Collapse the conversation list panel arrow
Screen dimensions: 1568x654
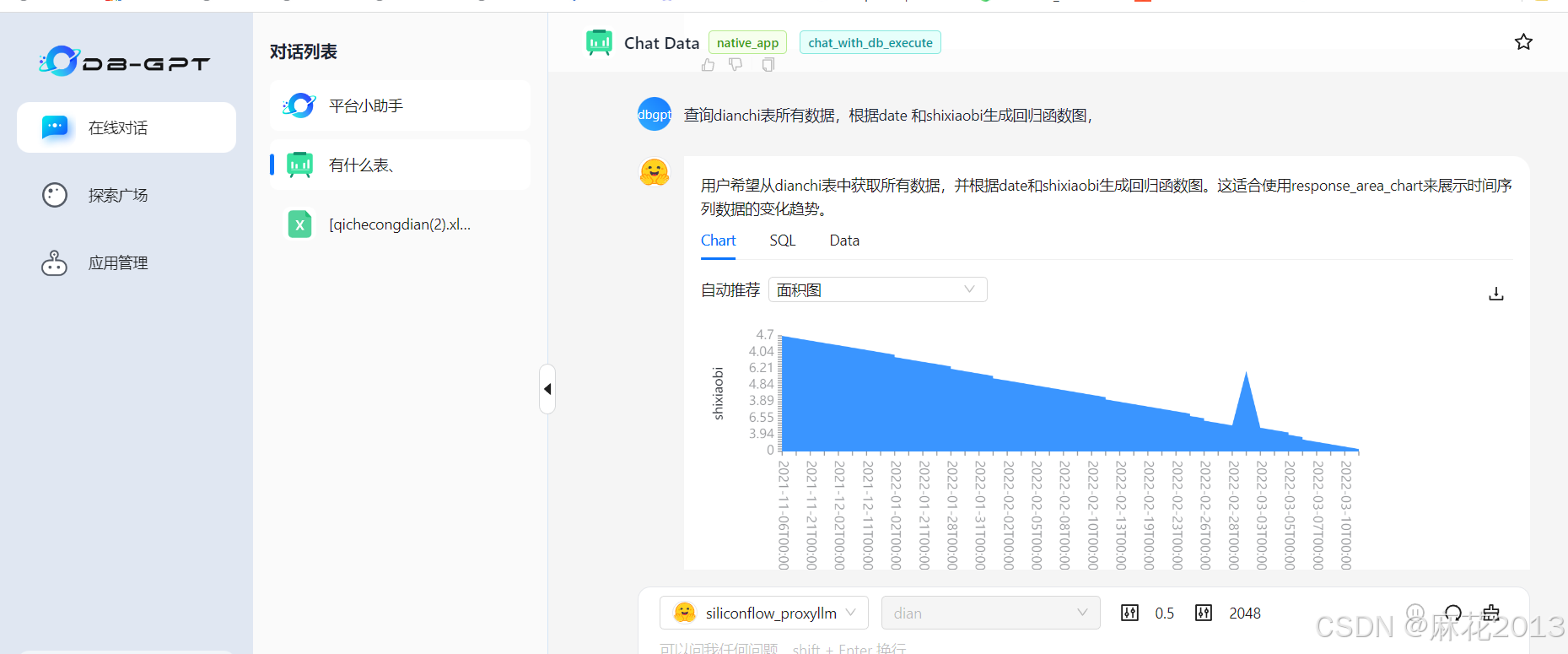[x=547, y=389]
